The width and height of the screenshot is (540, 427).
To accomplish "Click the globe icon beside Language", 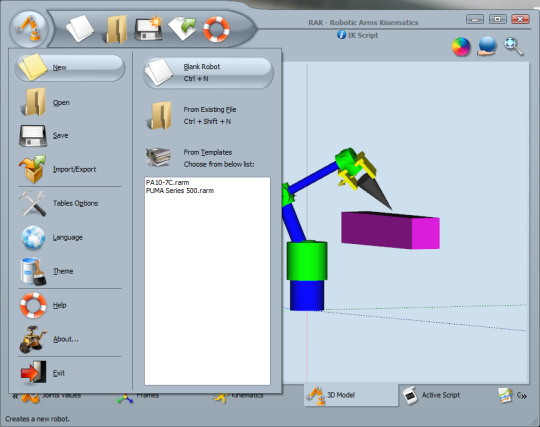I will pos(33,238).
